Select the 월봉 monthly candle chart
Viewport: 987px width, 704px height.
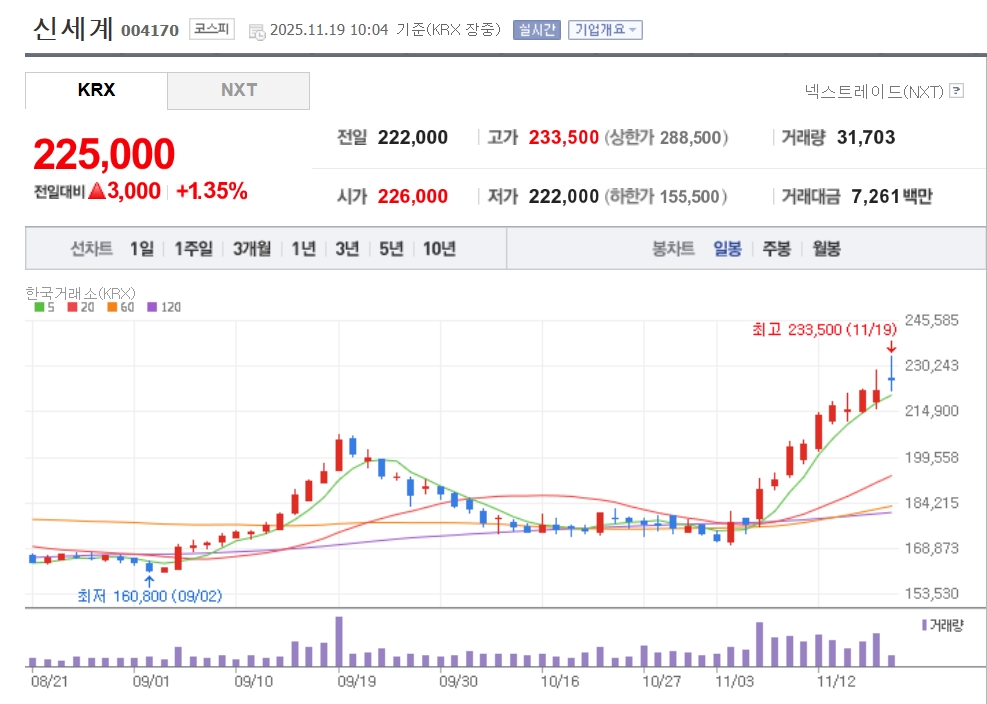point(826,249)
